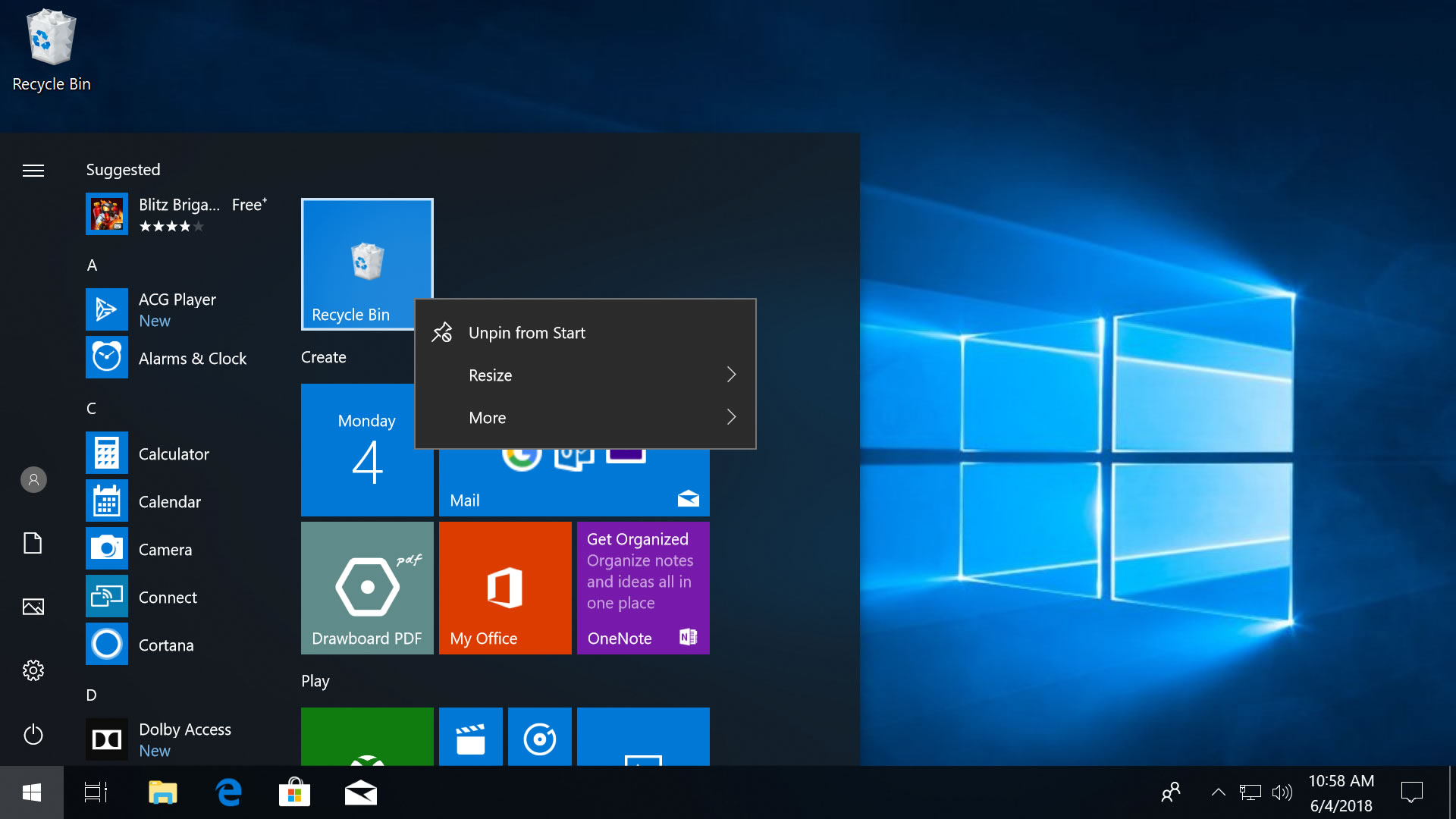Select Unpin from Start

point(526,332)
